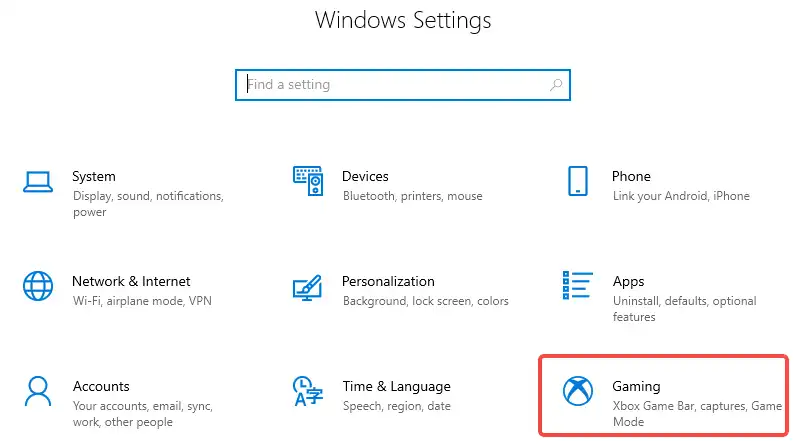The image size is (797, 448).
Task: Open the Phone settings title
Action: pyautogui.click(x=631, y=176)
